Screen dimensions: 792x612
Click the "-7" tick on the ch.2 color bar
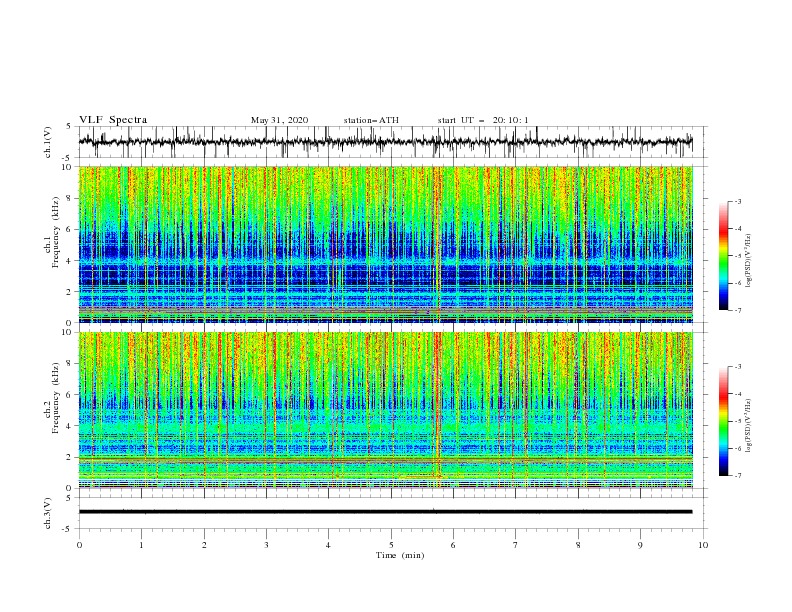click(x=738, y=475)
